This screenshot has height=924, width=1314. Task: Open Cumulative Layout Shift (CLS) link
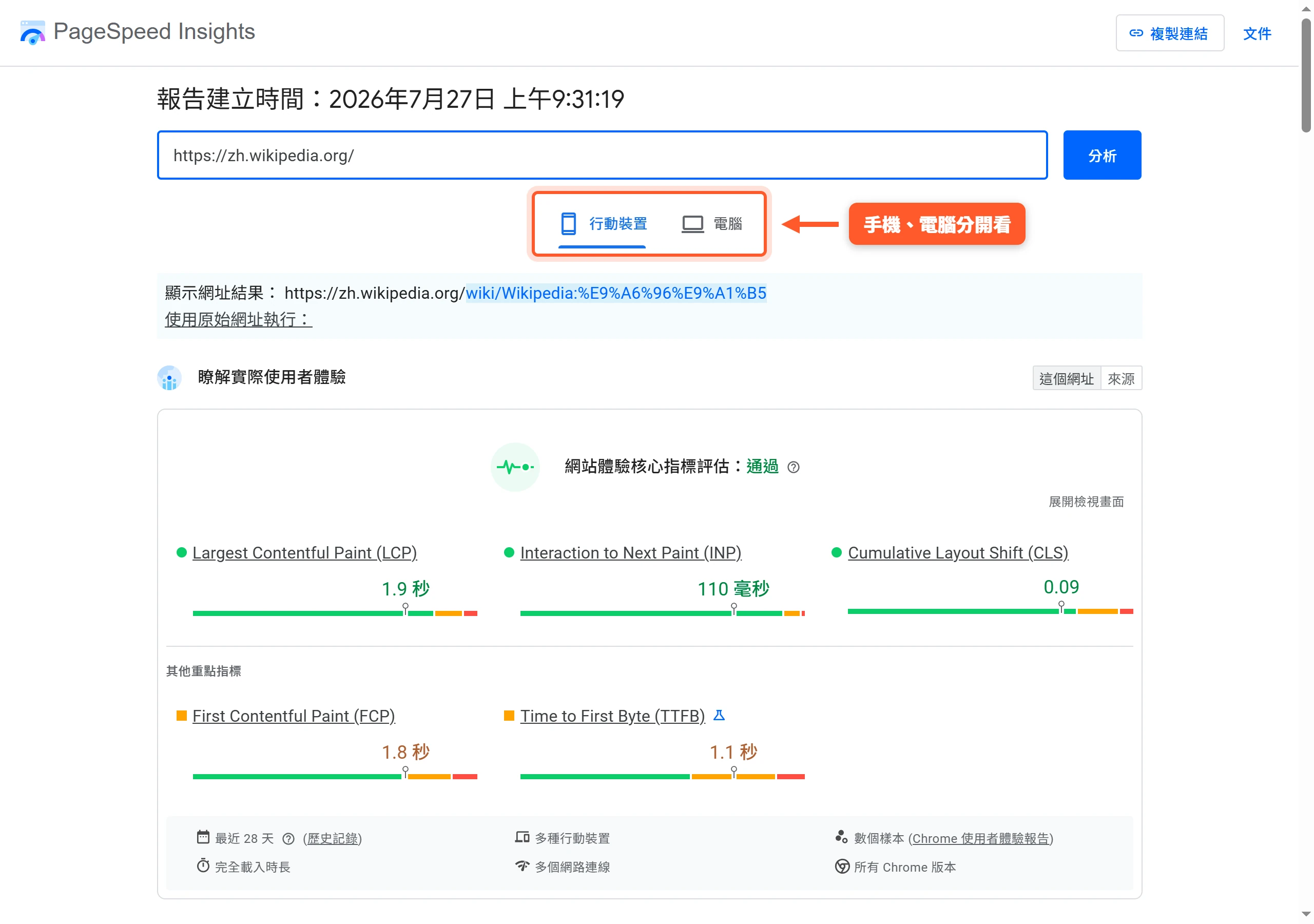click(958, 553)
